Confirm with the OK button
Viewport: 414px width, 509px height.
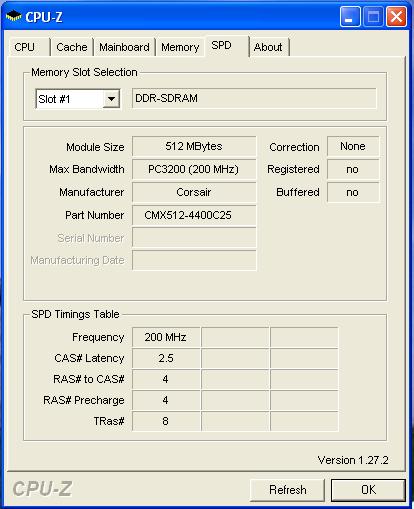[x=368, y=490]
